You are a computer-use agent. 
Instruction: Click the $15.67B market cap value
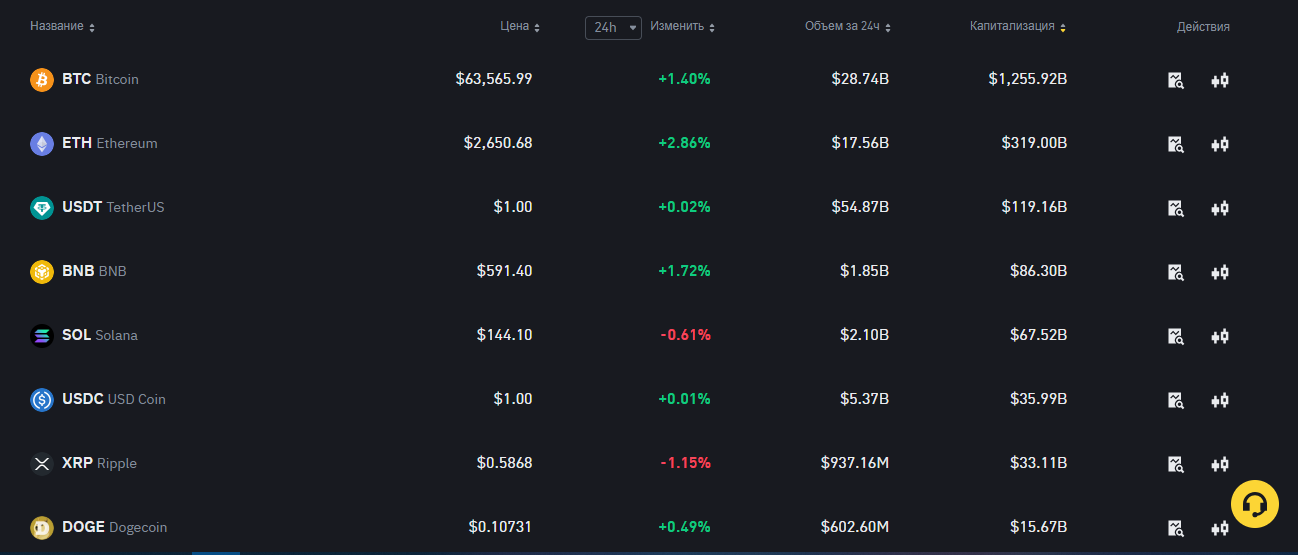tap(1039, 527)
